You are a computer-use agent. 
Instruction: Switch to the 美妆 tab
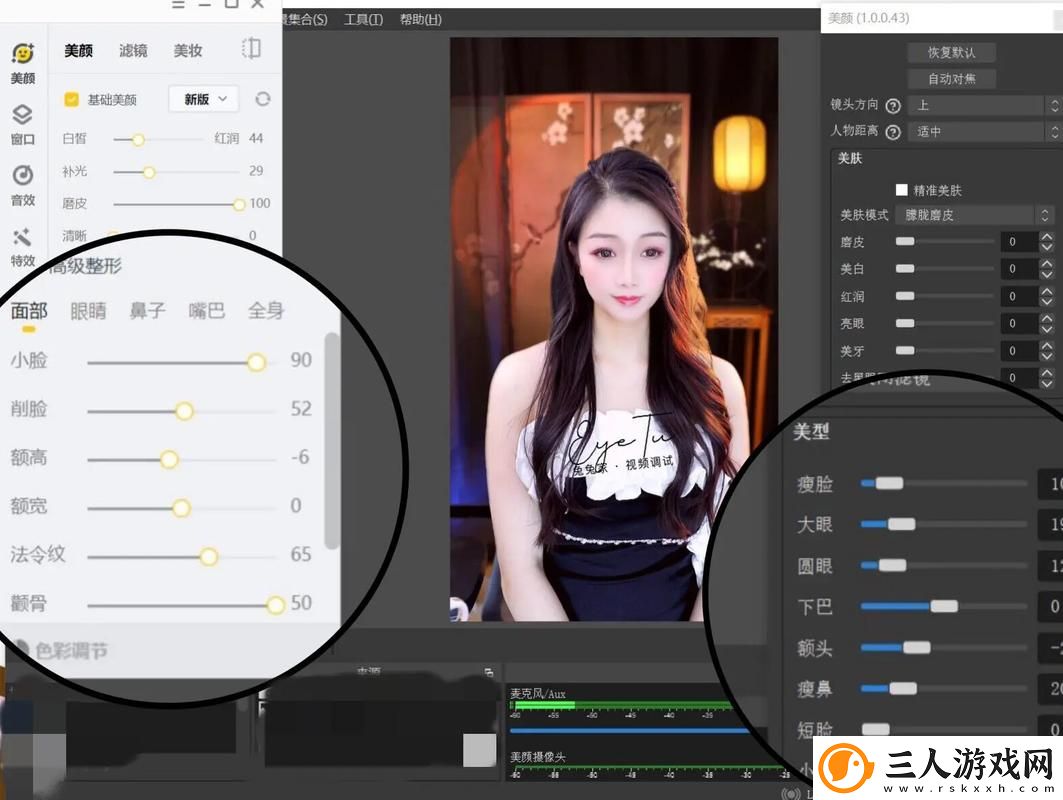188,50
